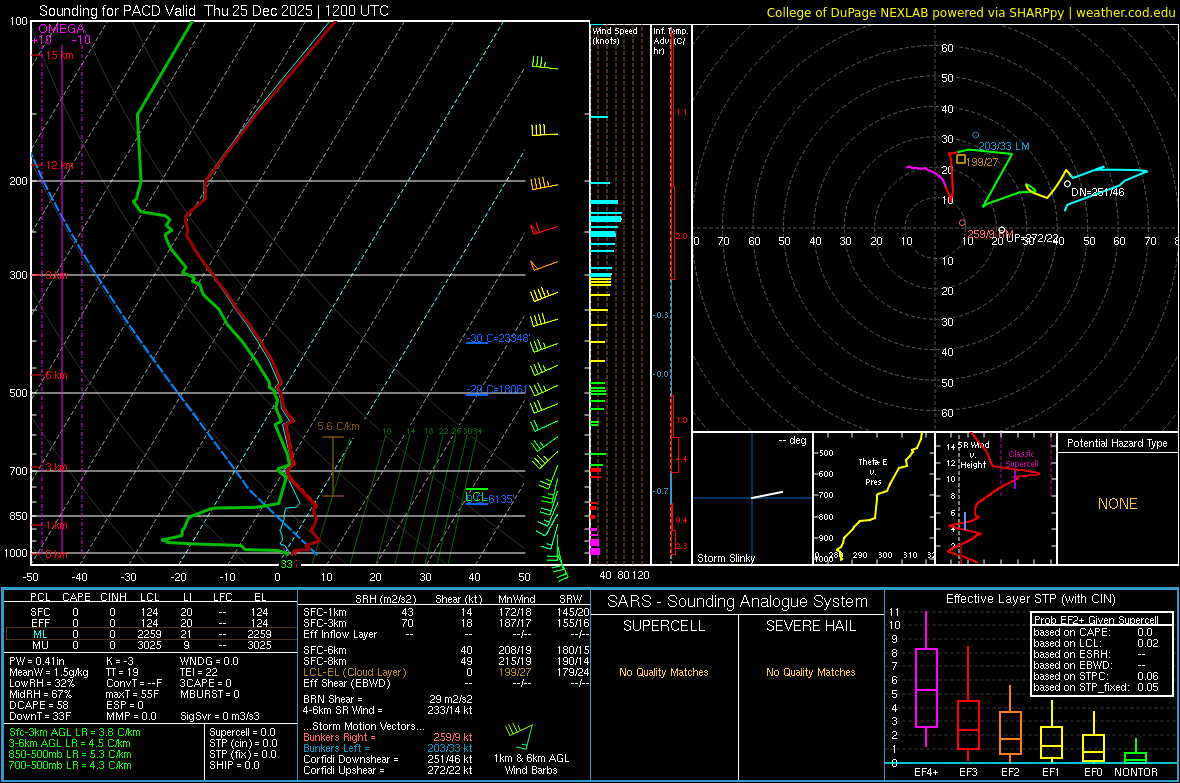Screen dimensions: 1180x783
Task: Click No Quality Matches under SEVERE HAIL
Action: [810, 672]
